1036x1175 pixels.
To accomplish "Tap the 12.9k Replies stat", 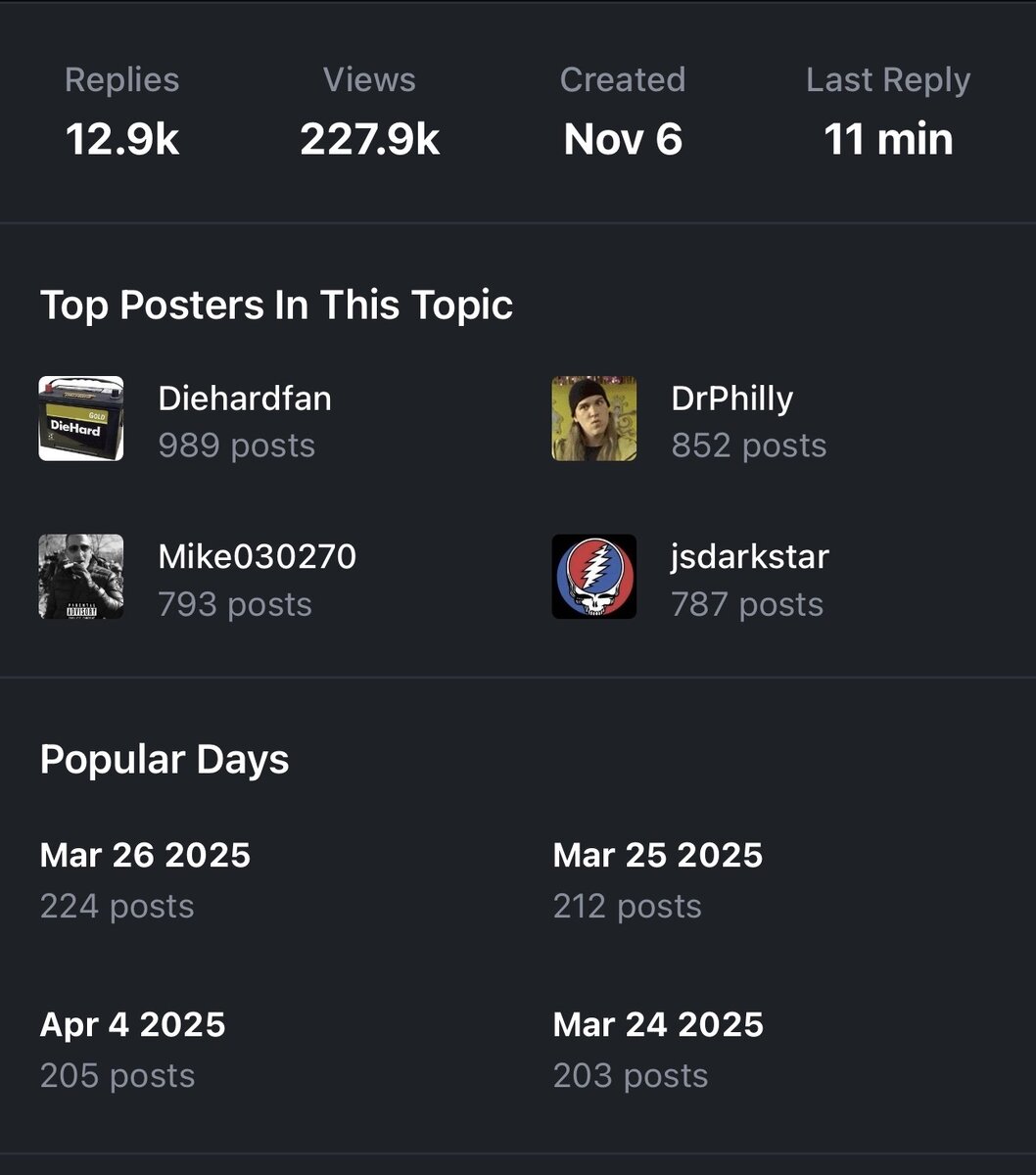I will (122, 138).
